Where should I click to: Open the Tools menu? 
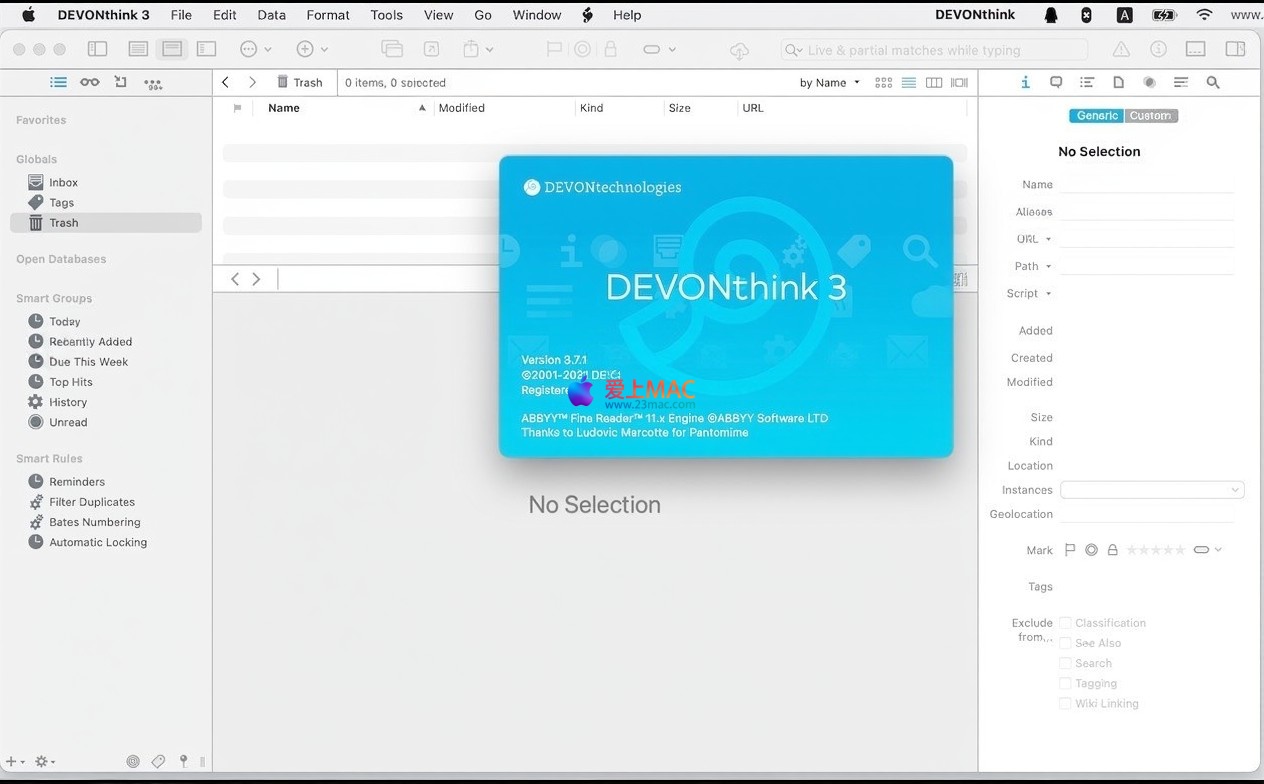click(x=386, y=15)
